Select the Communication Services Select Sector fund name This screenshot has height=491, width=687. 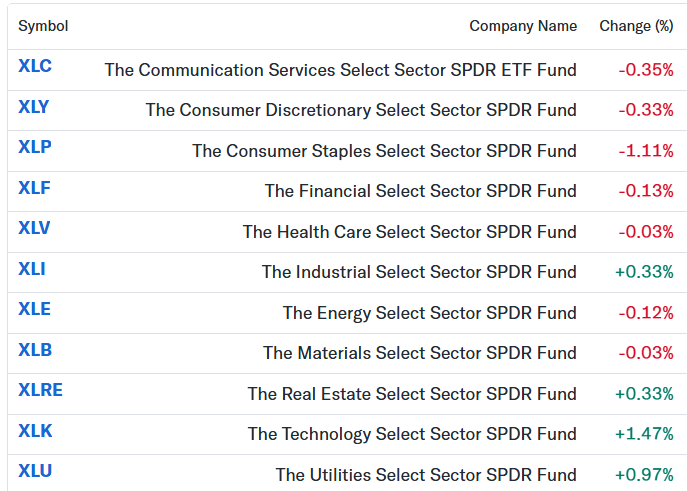[x=340, y=70]
